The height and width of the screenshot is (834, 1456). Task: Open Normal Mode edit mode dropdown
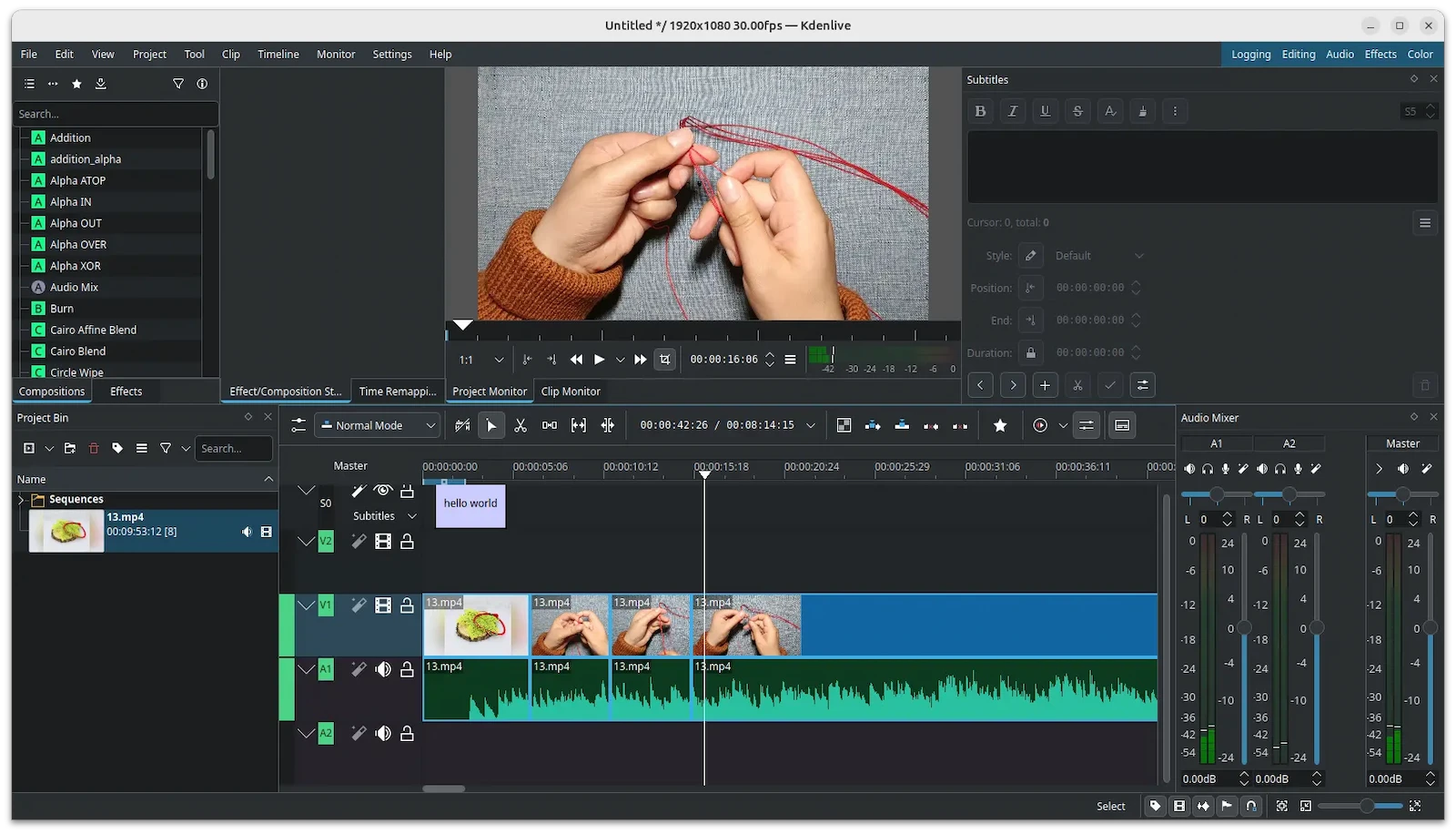[x=378, y=425]
